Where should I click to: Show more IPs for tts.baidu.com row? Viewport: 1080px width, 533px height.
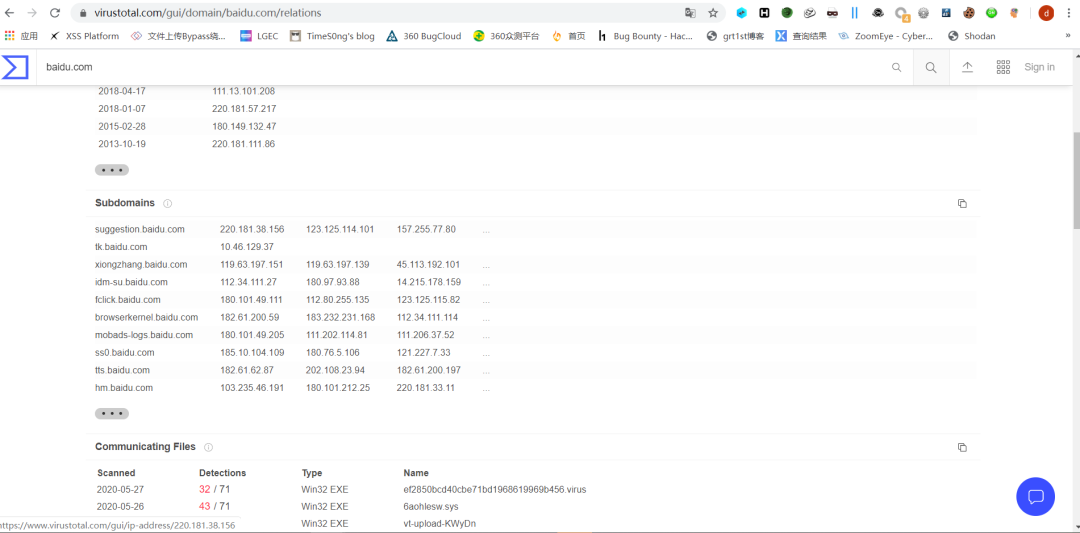[486, 370]
